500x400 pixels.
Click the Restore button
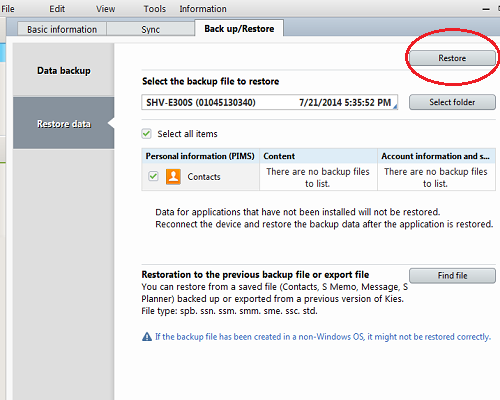[452, 58]
